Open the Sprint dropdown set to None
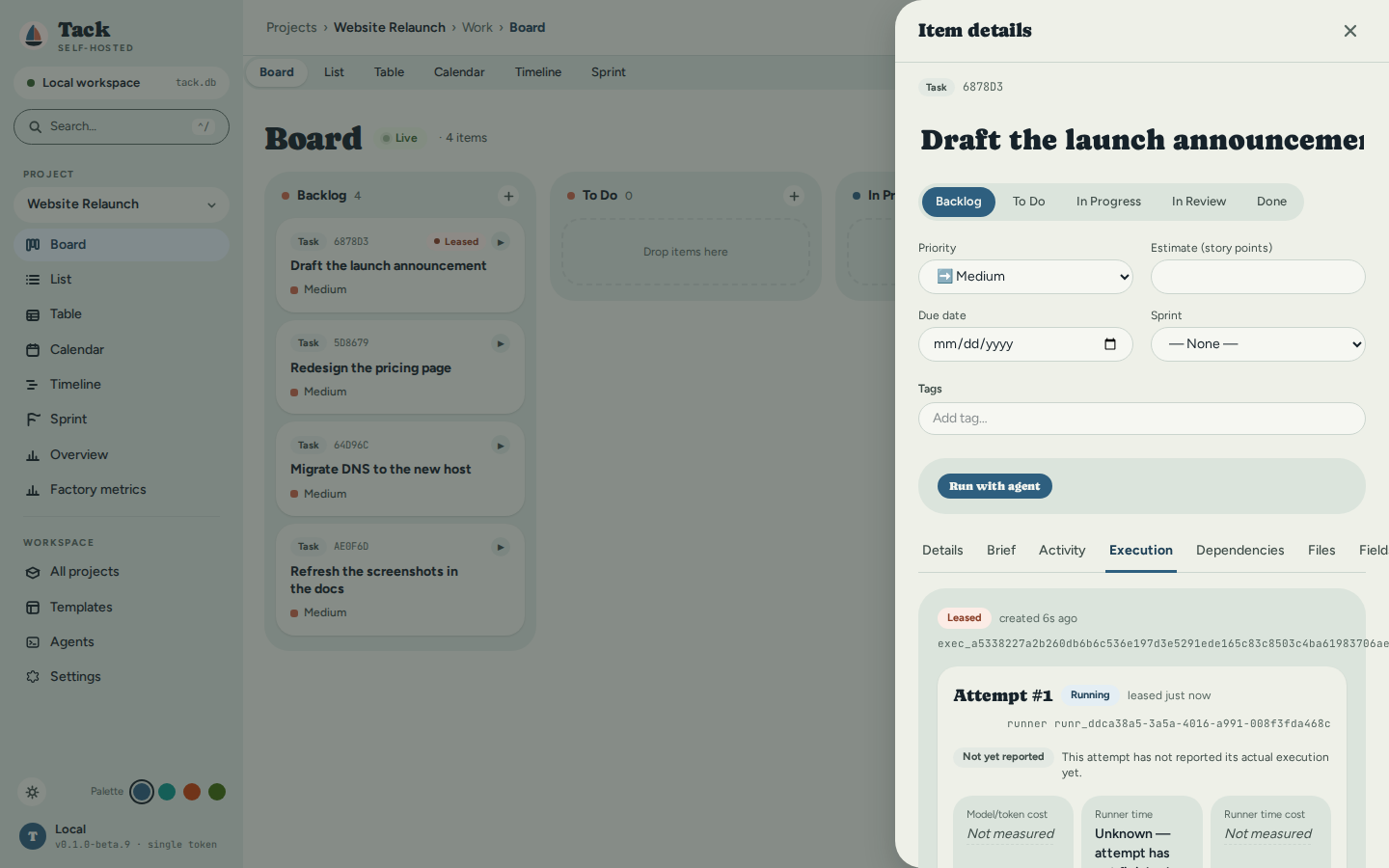 click(1258, 344)
